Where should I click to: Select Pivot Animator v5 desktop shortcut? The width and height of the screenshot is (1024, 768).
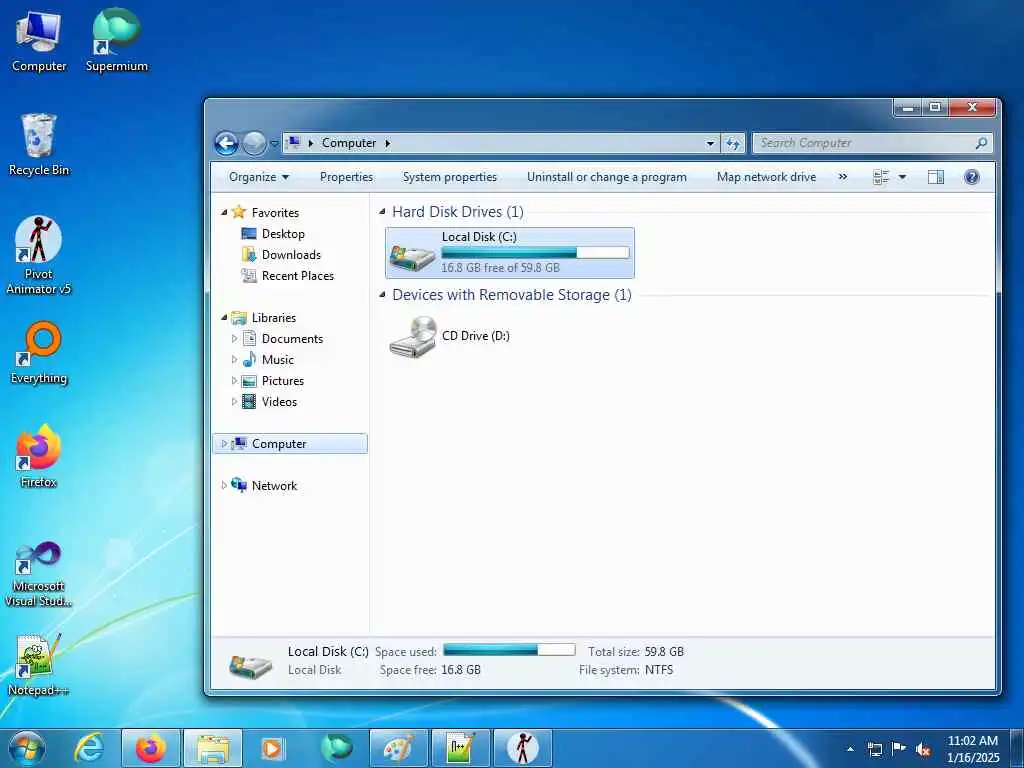[39, 255]
